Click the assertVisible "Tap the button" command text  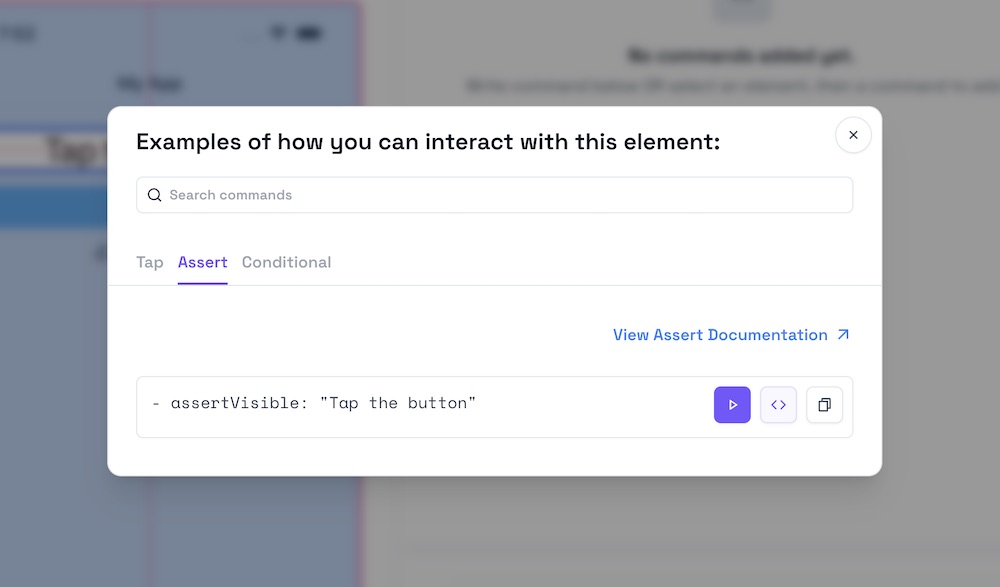314,404
